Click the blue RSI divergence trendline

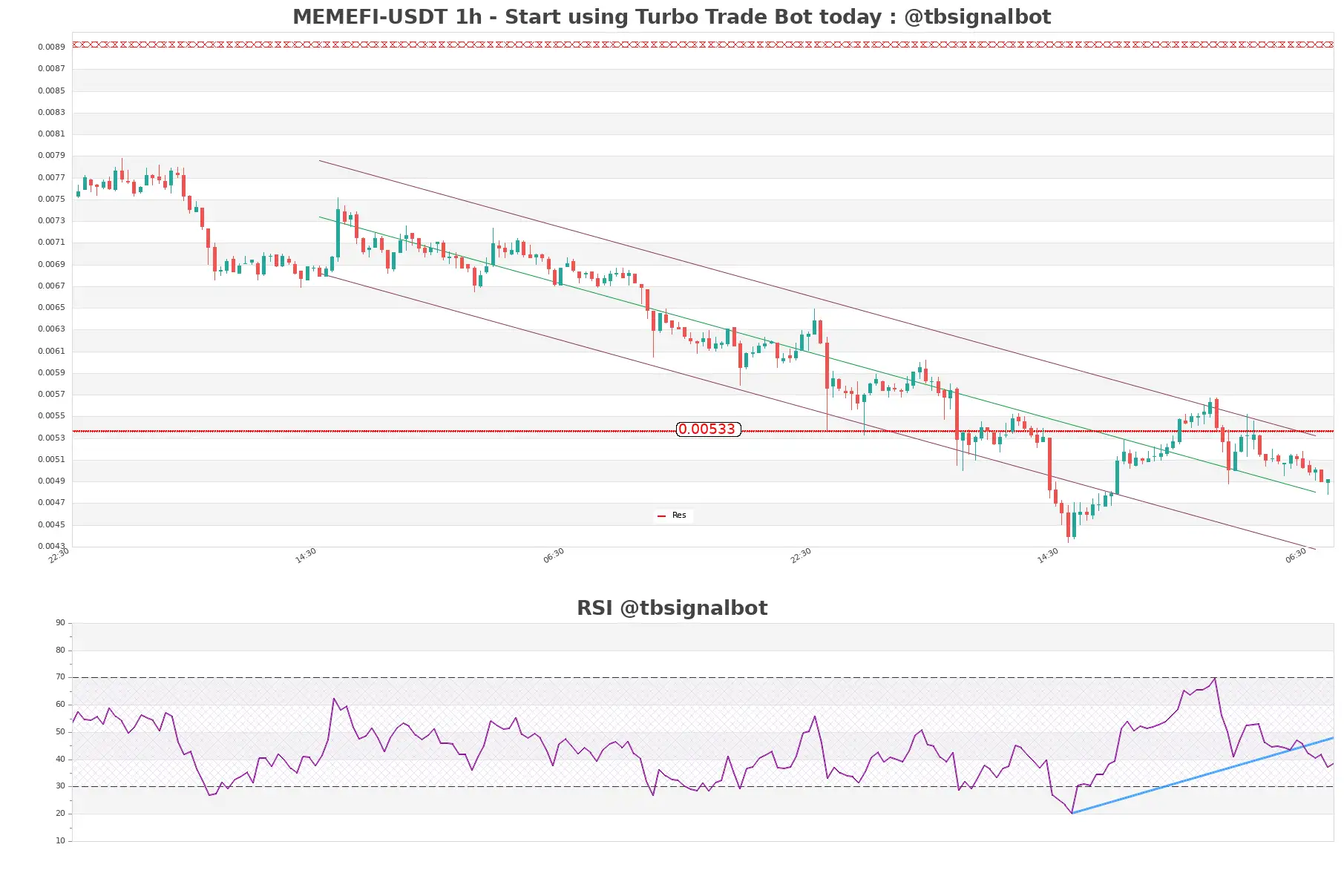pyautogui.click(x=1202, y=776)
